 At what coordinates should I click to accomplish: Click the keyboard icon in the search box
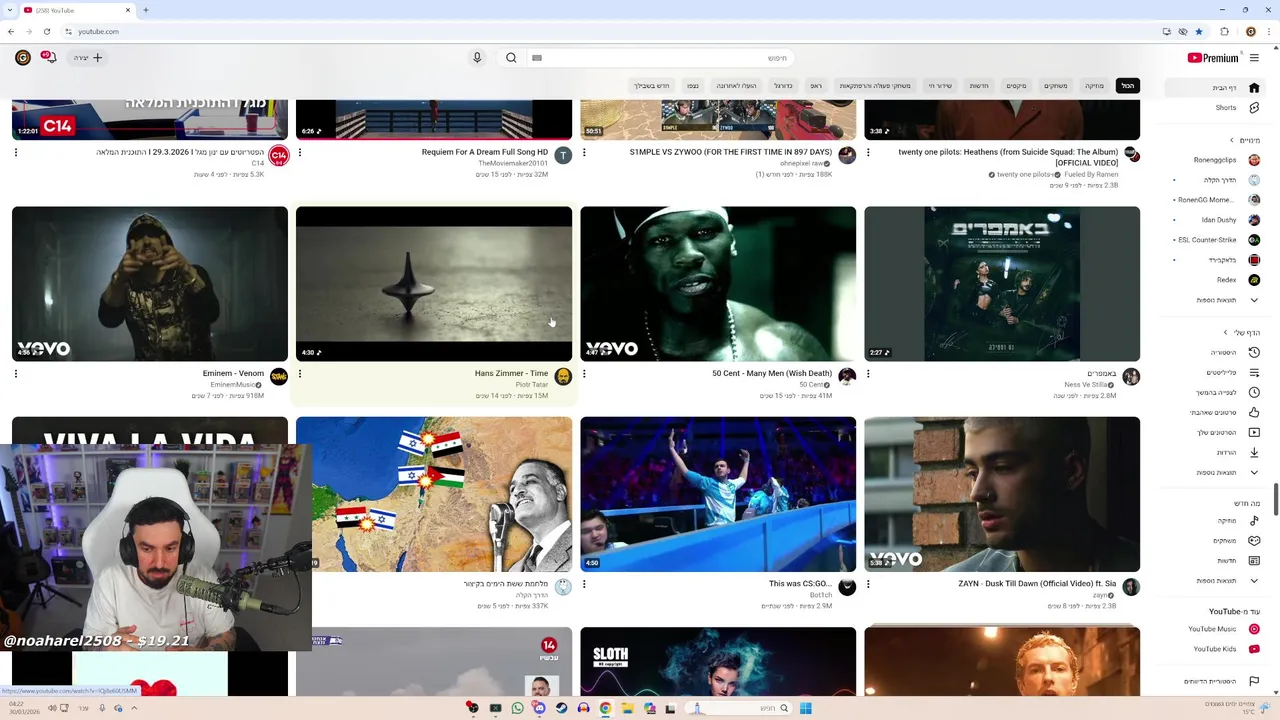pos(536,58)
